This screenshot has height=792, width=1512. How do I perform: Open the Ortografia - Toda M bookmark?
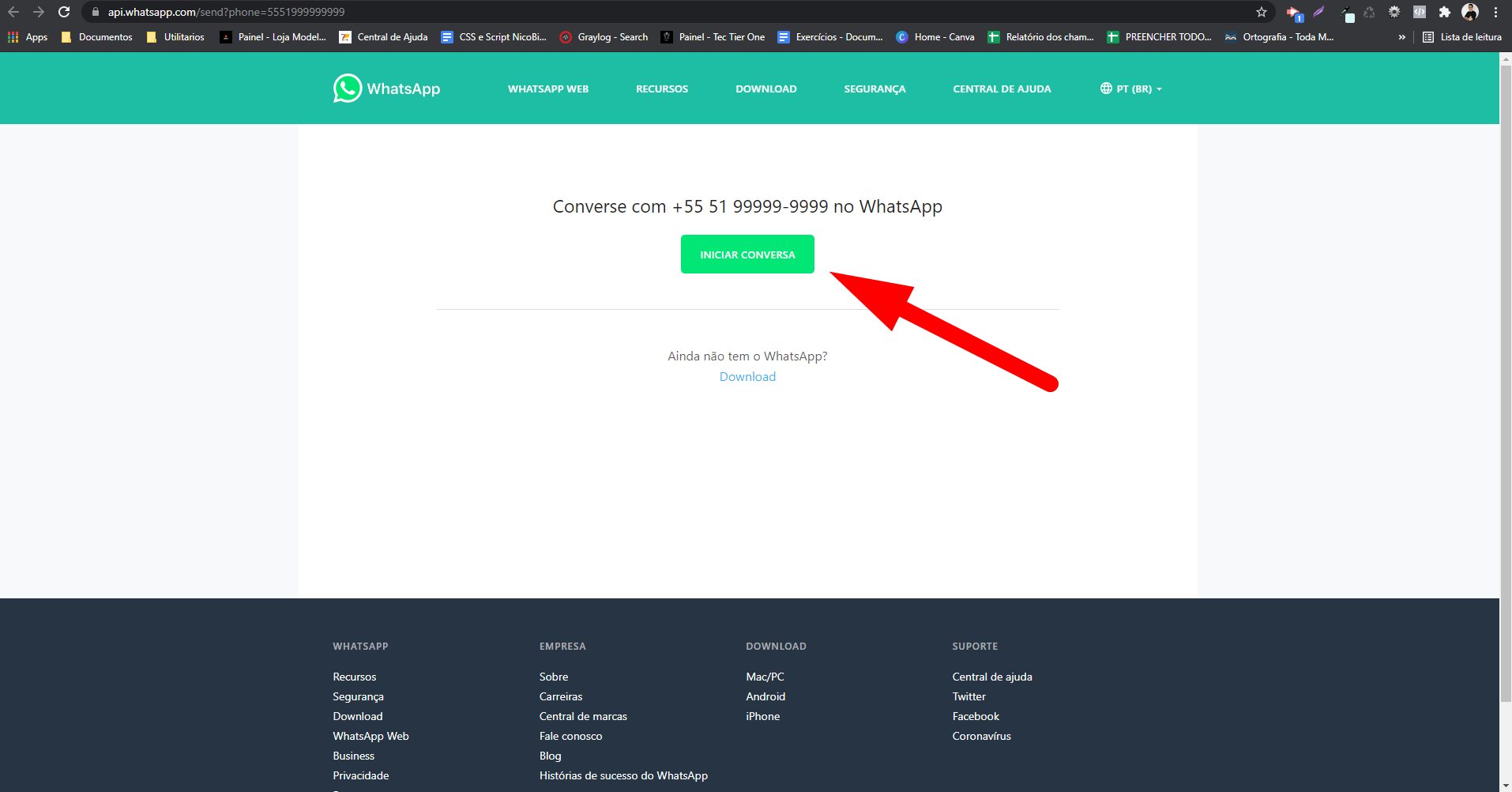(1279, 37)
